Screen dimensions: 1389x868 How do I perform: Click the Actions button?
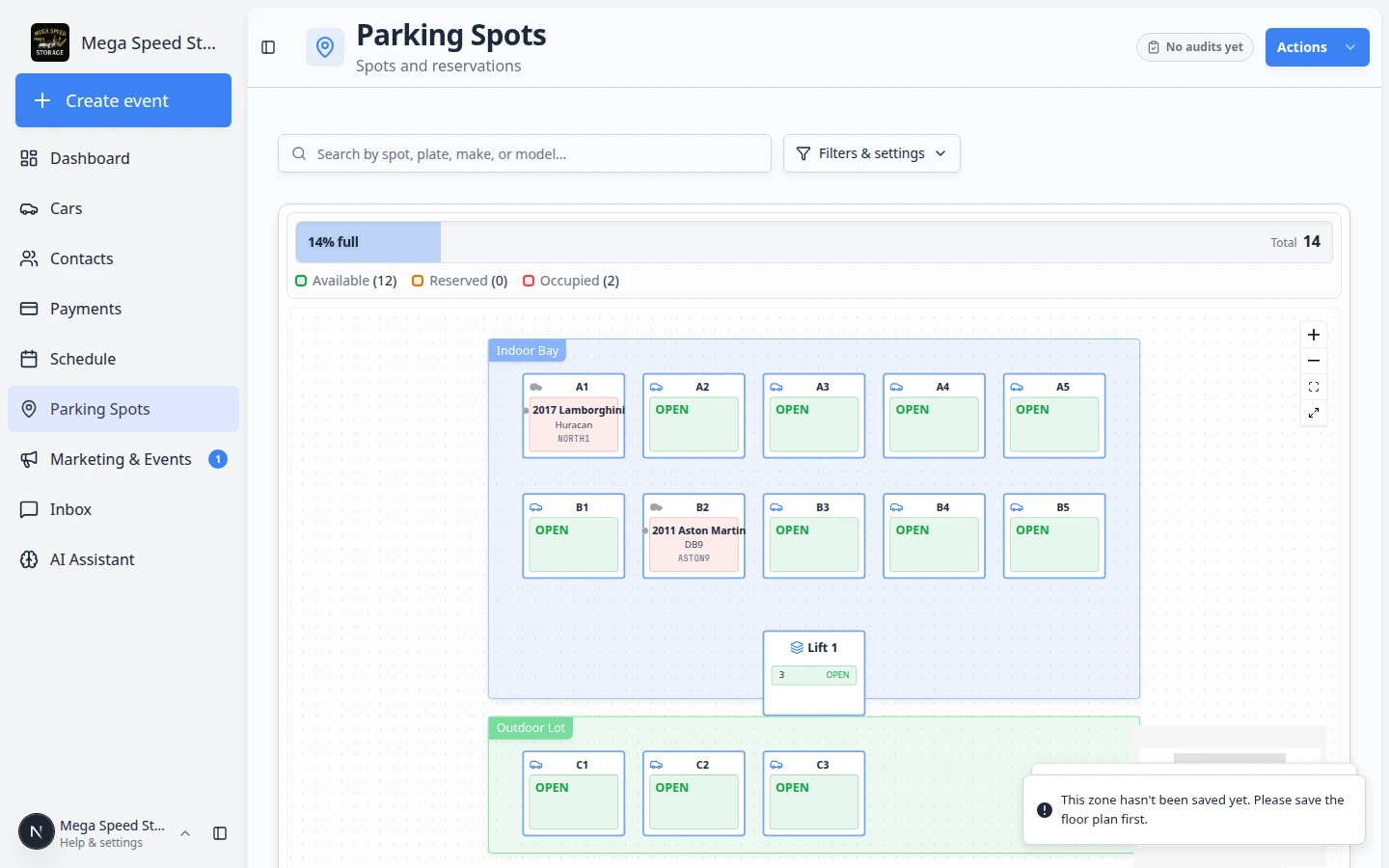(x=1318, y=47)
